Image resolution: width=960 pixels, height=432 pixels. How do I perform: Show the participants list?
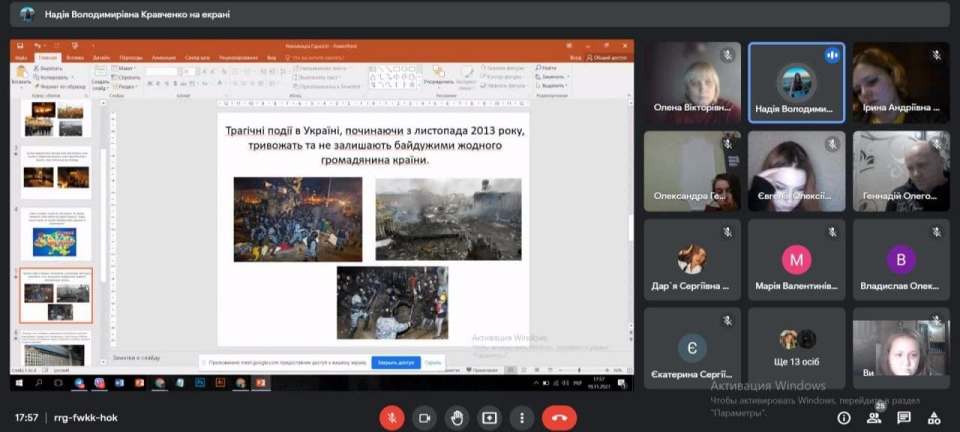pyautogui.click(x=874, y=417)
